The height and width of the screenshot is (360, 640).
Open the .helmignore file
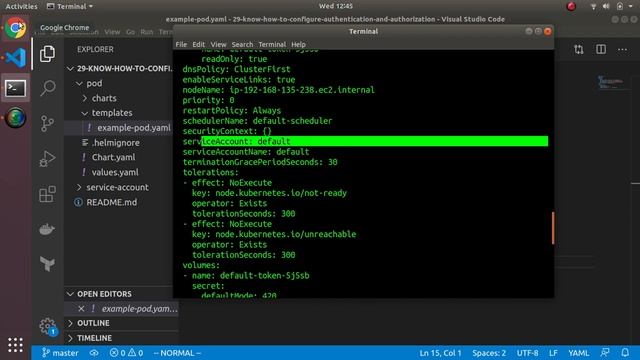click(116, 143)
